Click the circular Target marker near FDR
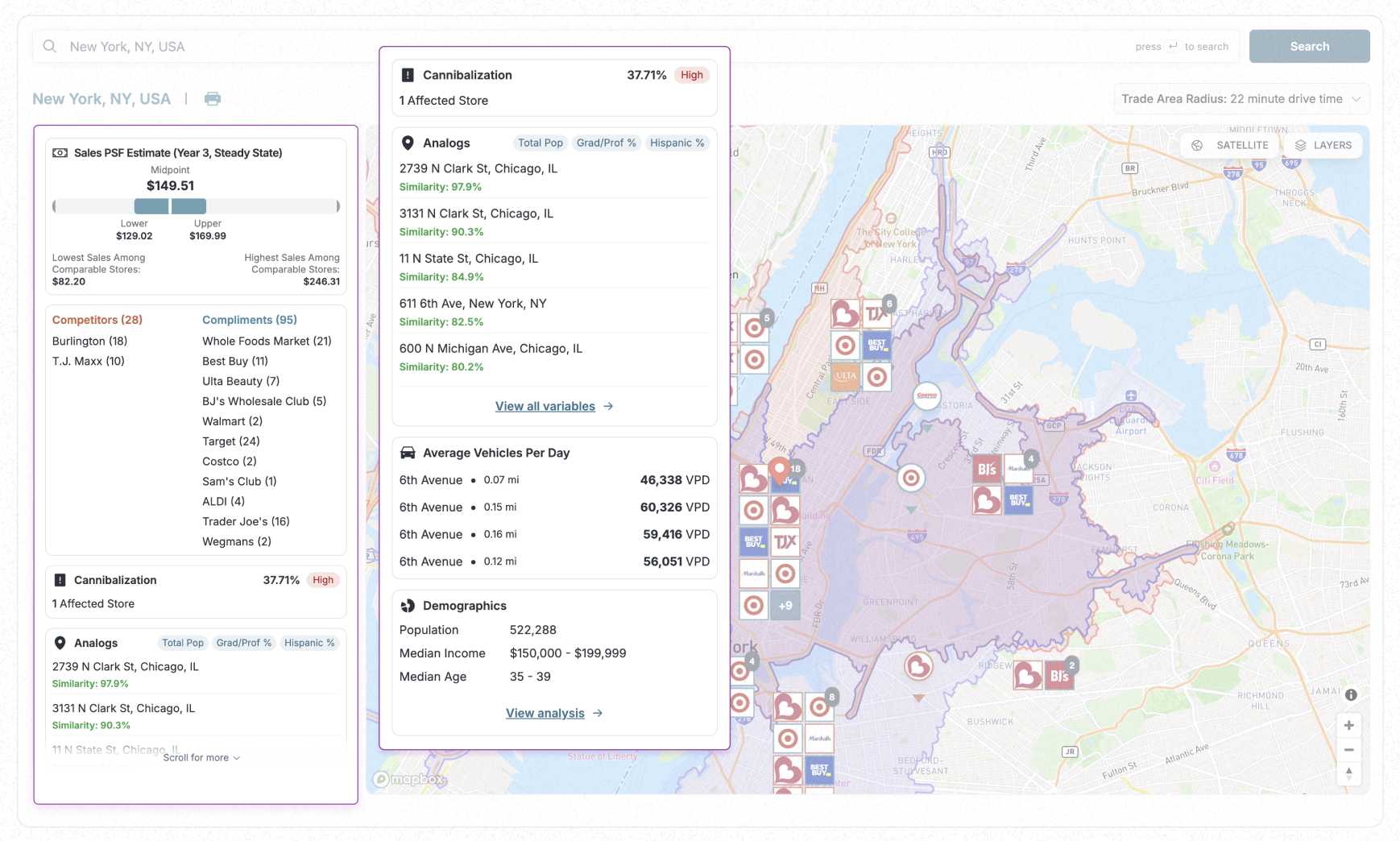 click(911, 478)
